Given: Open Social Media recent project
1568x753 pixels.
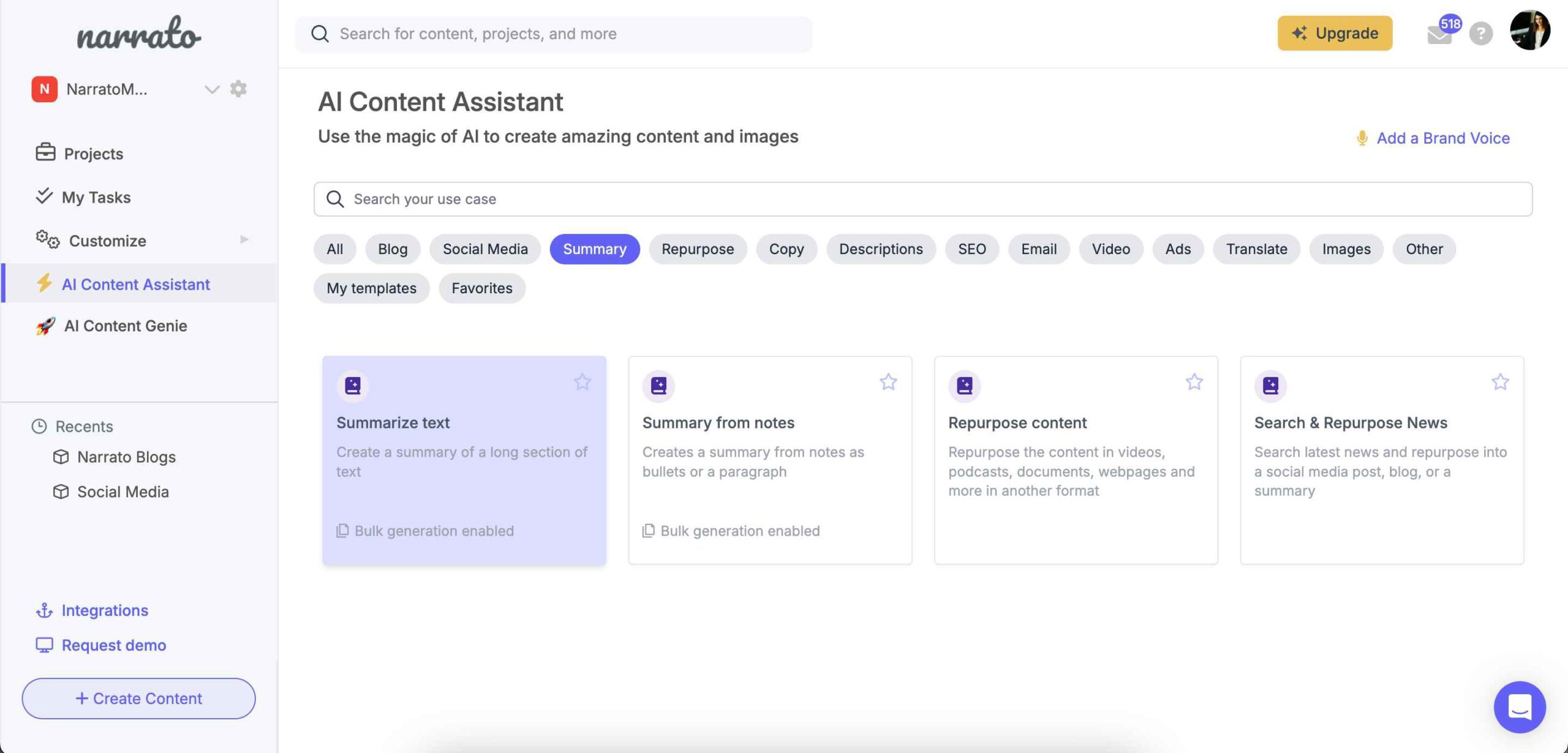Looking at the screenshot, I should pos(123,492).
